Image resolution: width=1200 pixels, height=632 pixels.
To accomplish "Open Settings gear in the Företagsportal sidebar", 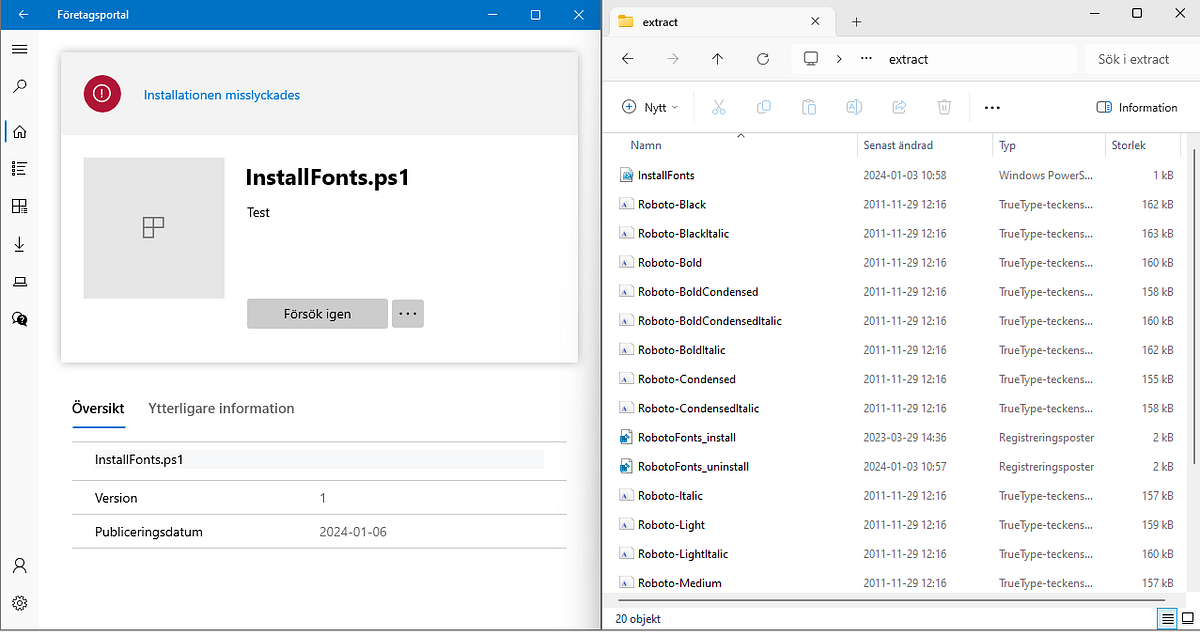I will (x=19, y=602).
